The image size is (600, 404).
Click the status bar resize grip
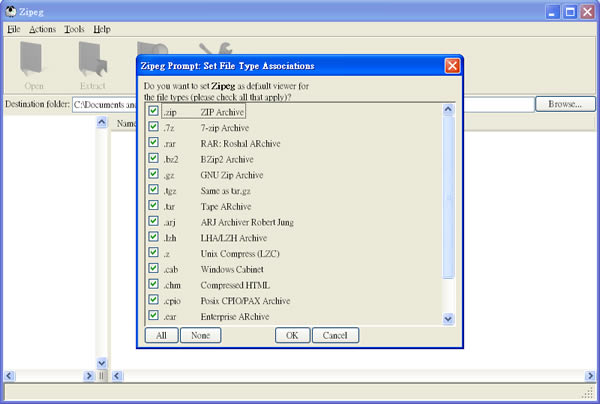(x=589, y=392)
